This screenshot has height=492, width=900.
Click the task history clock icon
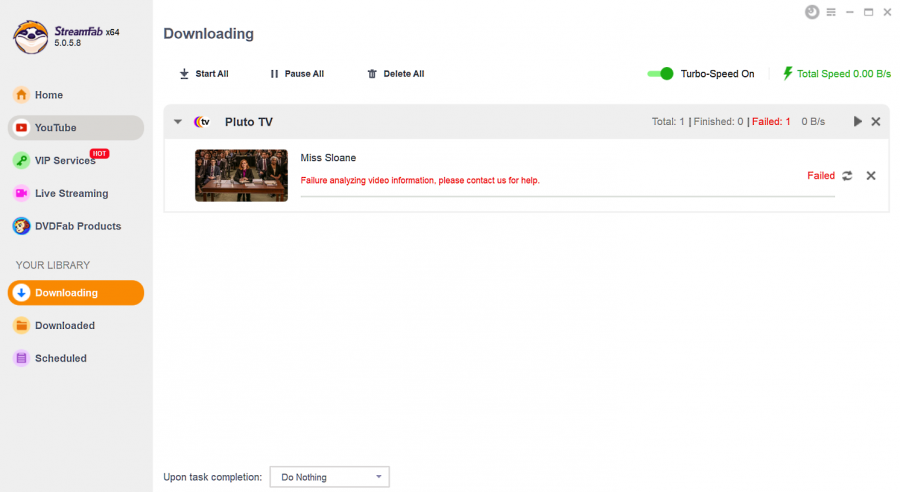point(812,12)
